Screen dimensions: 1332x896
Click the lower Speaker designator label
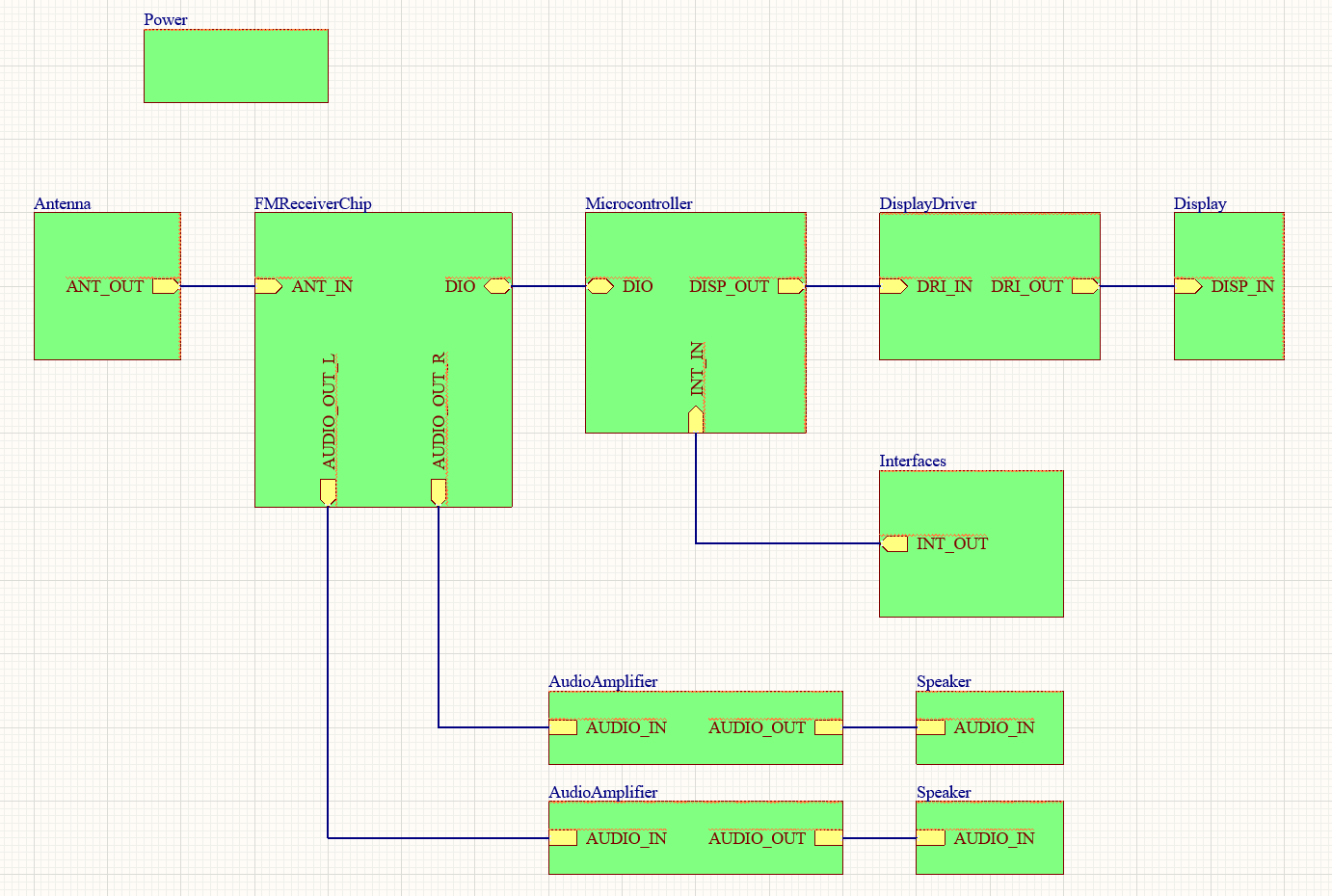coord(944,792)
